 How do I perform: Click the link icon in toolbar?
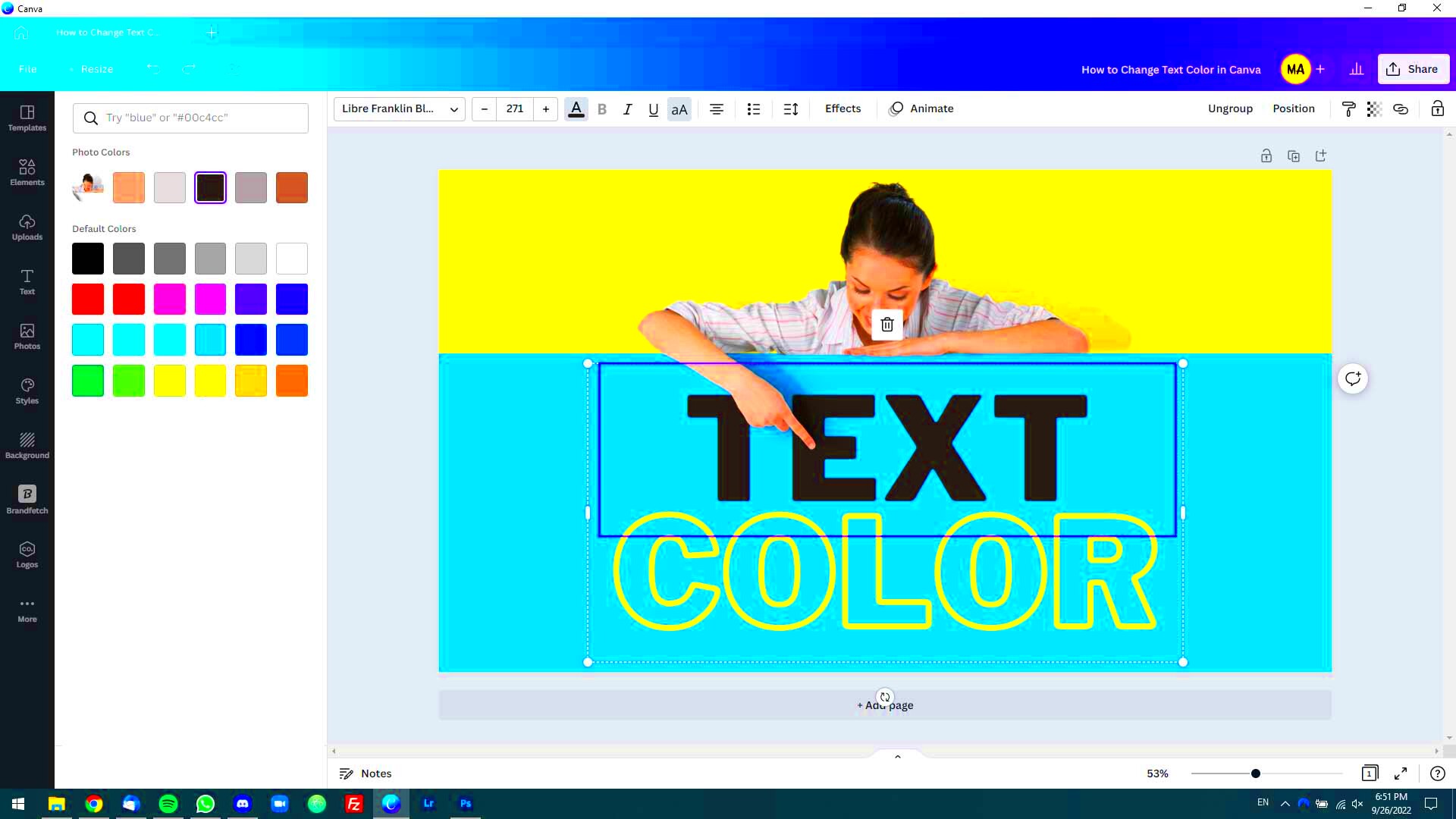pos(1401,109)
